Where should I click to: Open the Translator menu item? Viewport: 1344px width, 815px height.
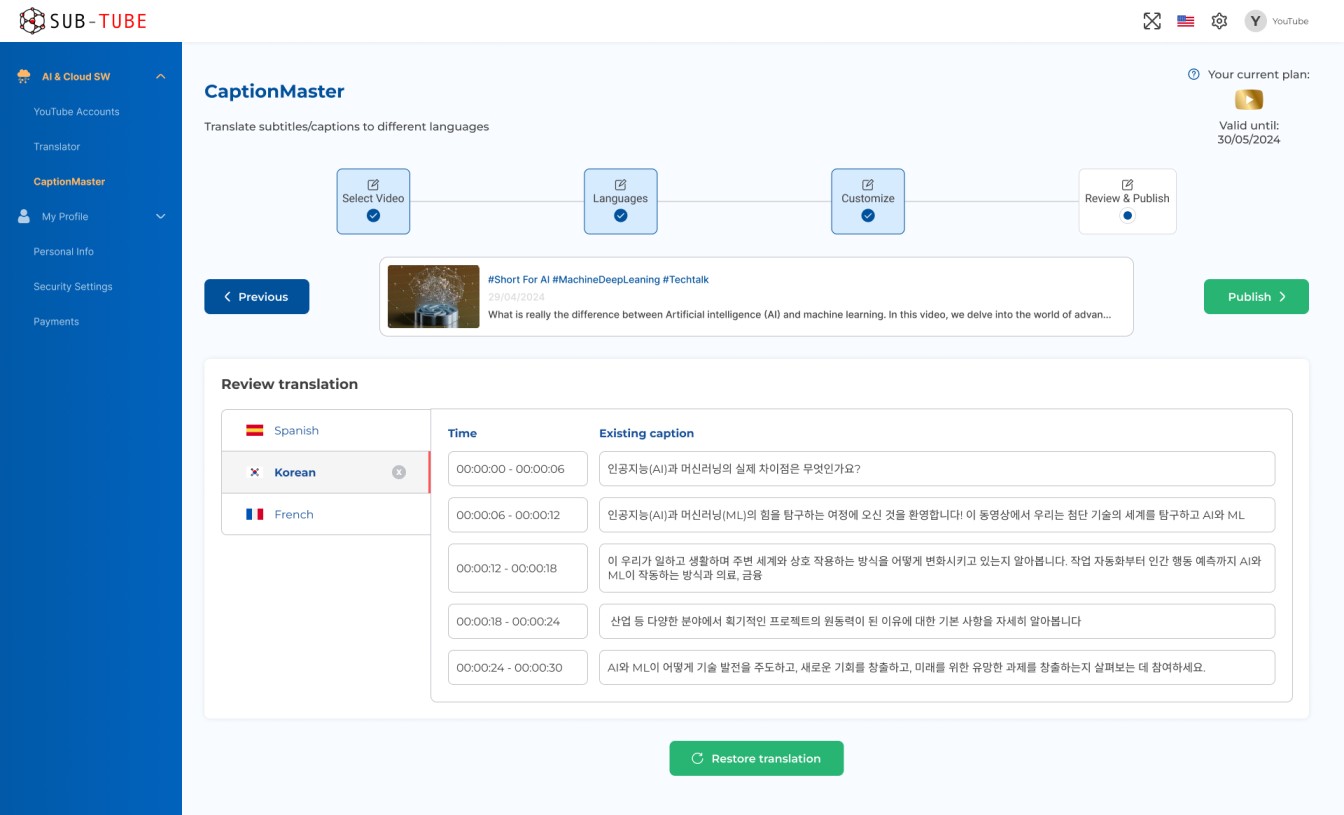click(57, 147)
